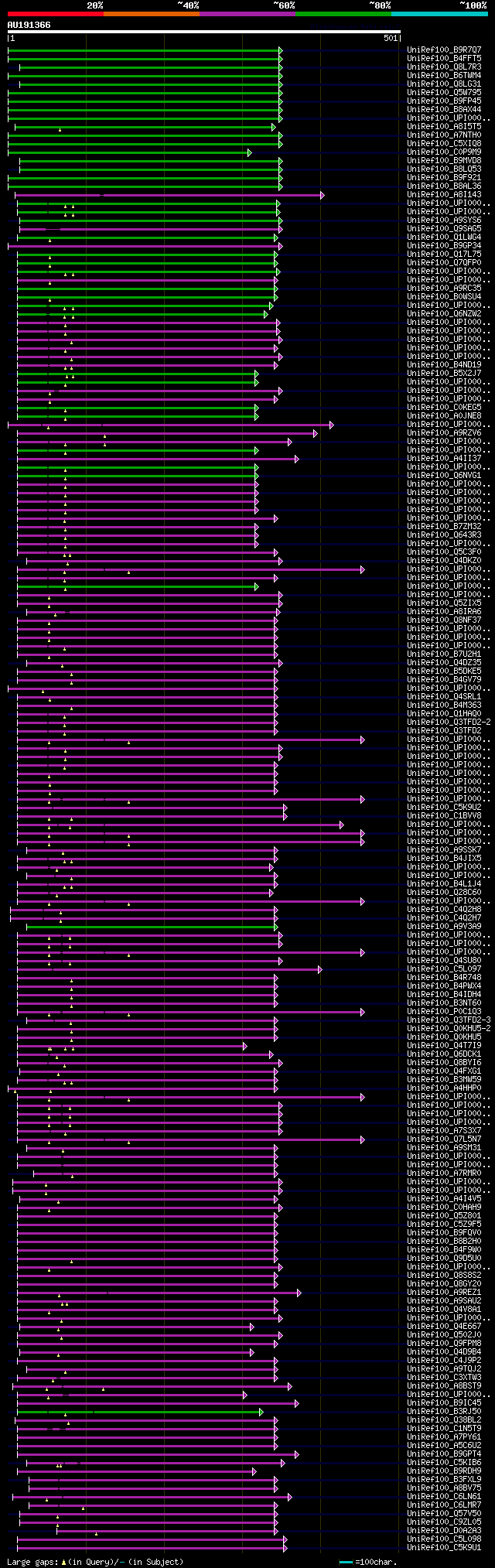Select the UniRef100_B6TWM4 label

click(444, 76)
